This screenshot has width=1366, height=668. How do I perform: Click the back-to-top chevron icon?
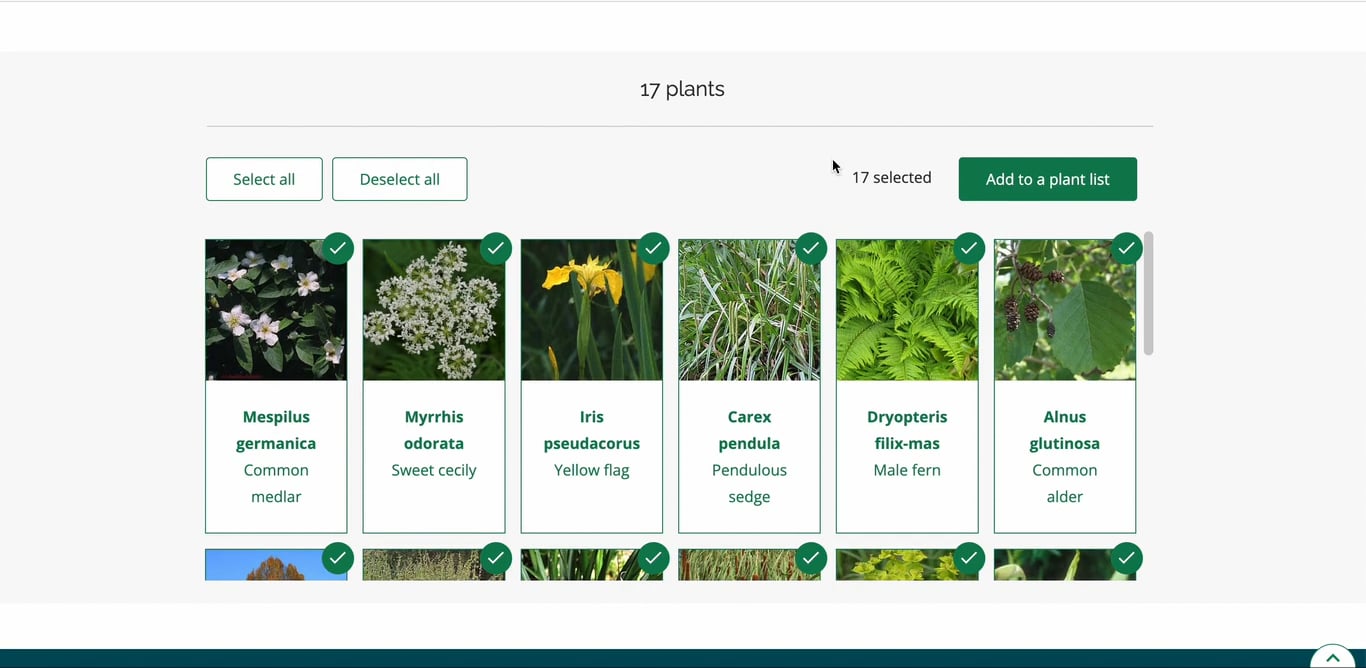pos(1332,658)
